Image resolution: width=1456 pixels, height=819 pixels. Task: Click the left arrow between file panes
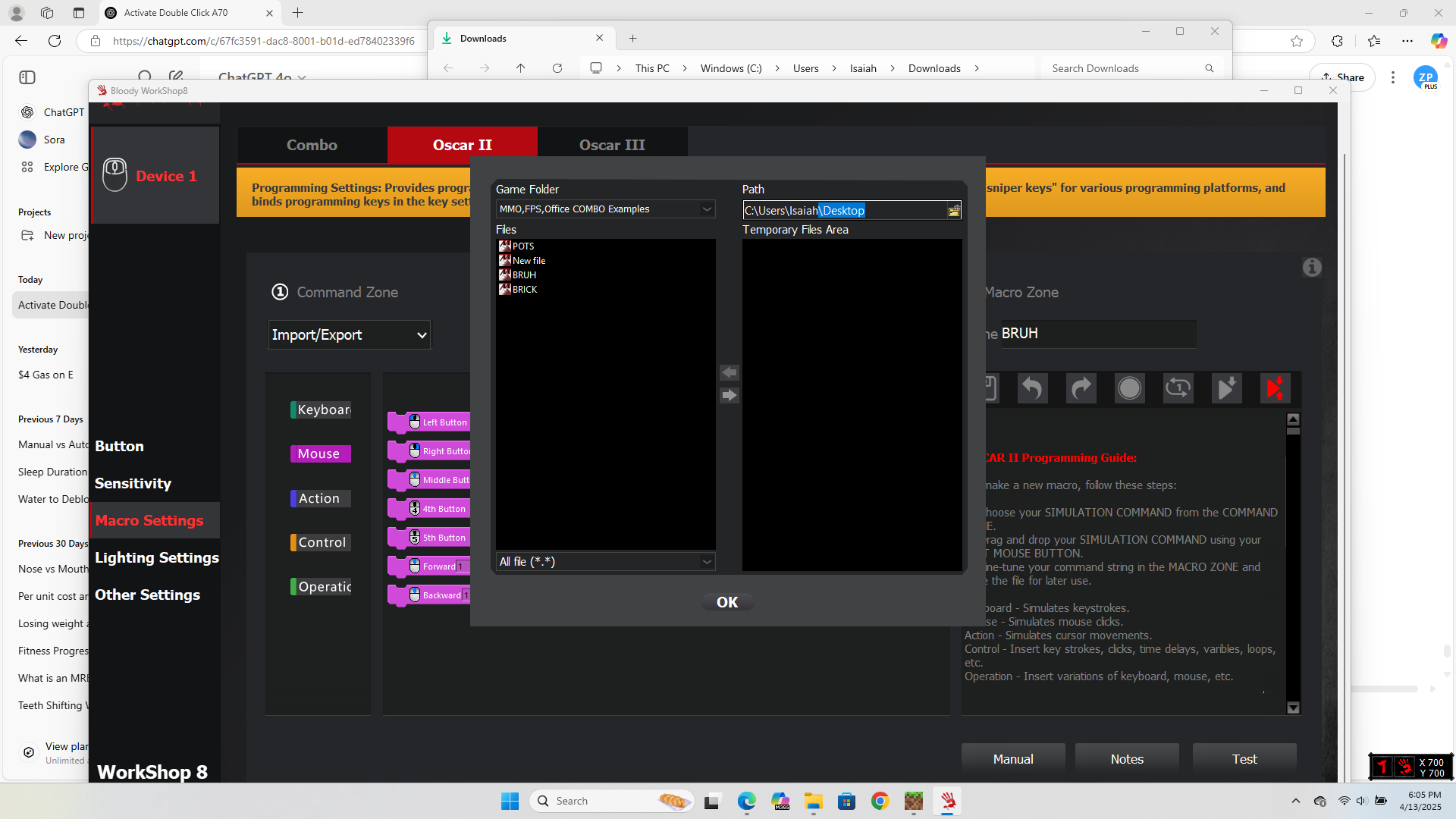(729, 372)
